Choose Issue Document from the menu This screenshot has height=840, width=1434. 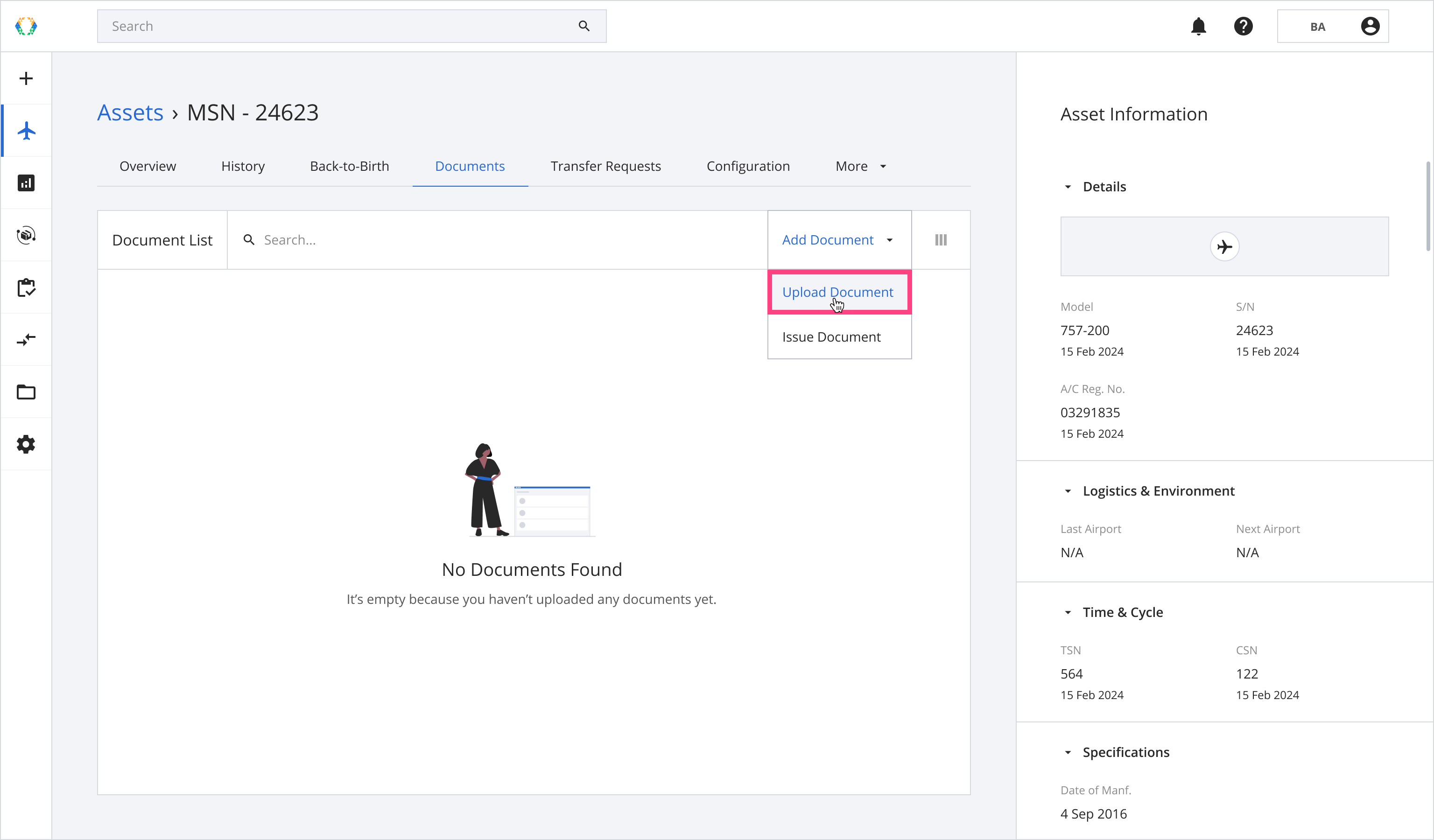tap(839, 336)
